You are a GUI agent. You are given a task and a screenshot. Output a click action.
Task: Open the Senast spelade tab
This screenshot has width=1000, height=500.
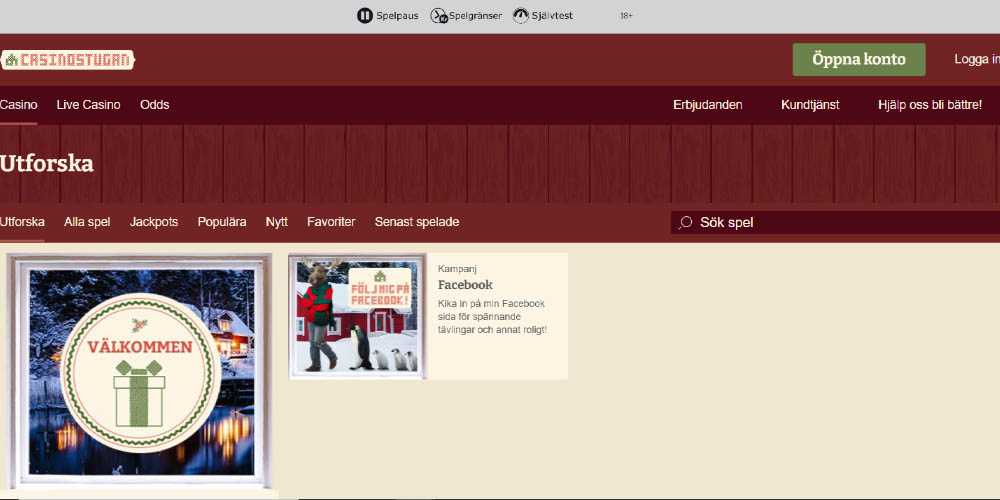click(x=417, y=222)
